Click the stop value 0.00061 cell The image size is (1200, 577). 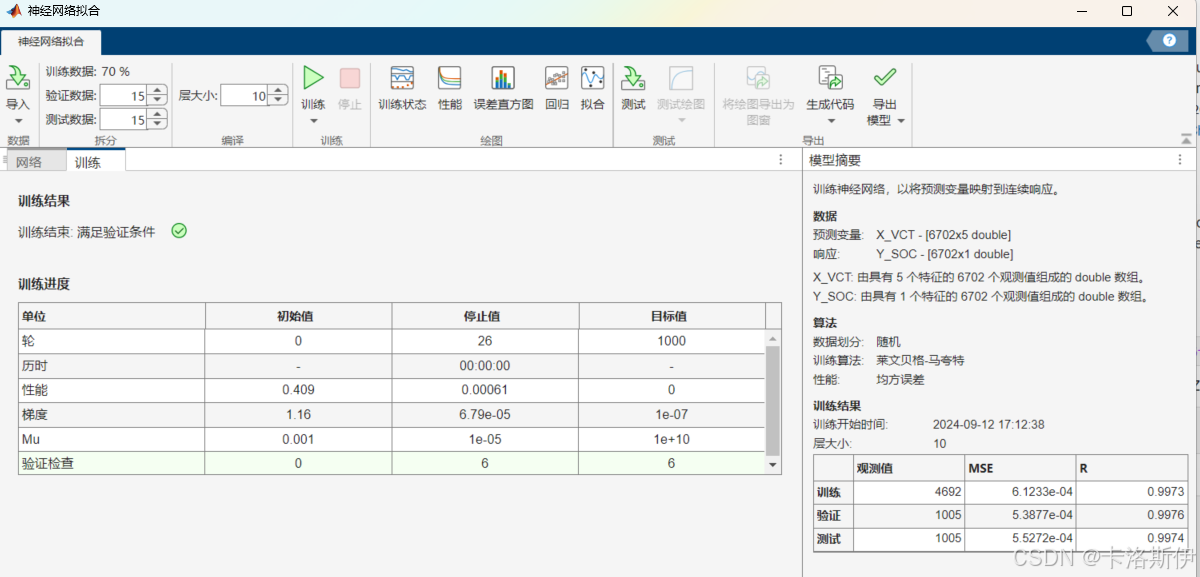485,390
